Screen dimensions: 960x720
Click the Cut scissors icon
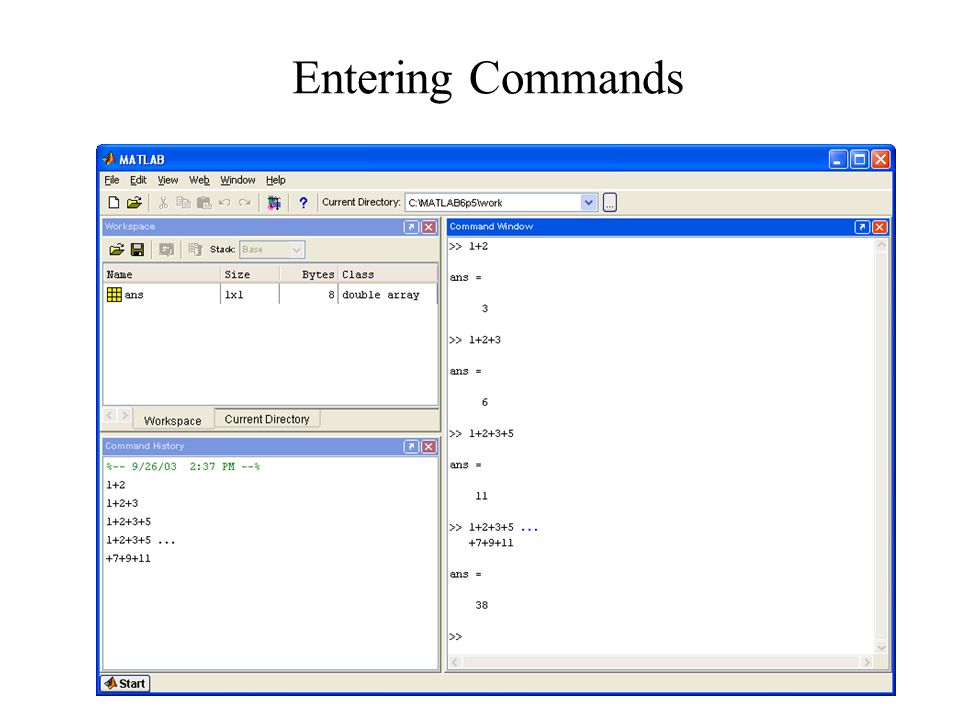click(163, 203)
